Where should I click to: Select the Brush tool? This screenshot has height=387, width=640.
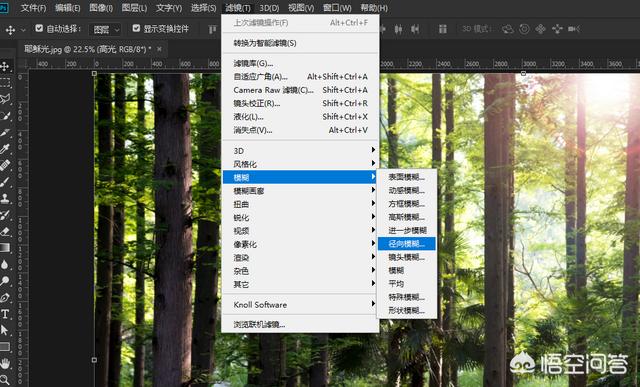coord(5,182)
